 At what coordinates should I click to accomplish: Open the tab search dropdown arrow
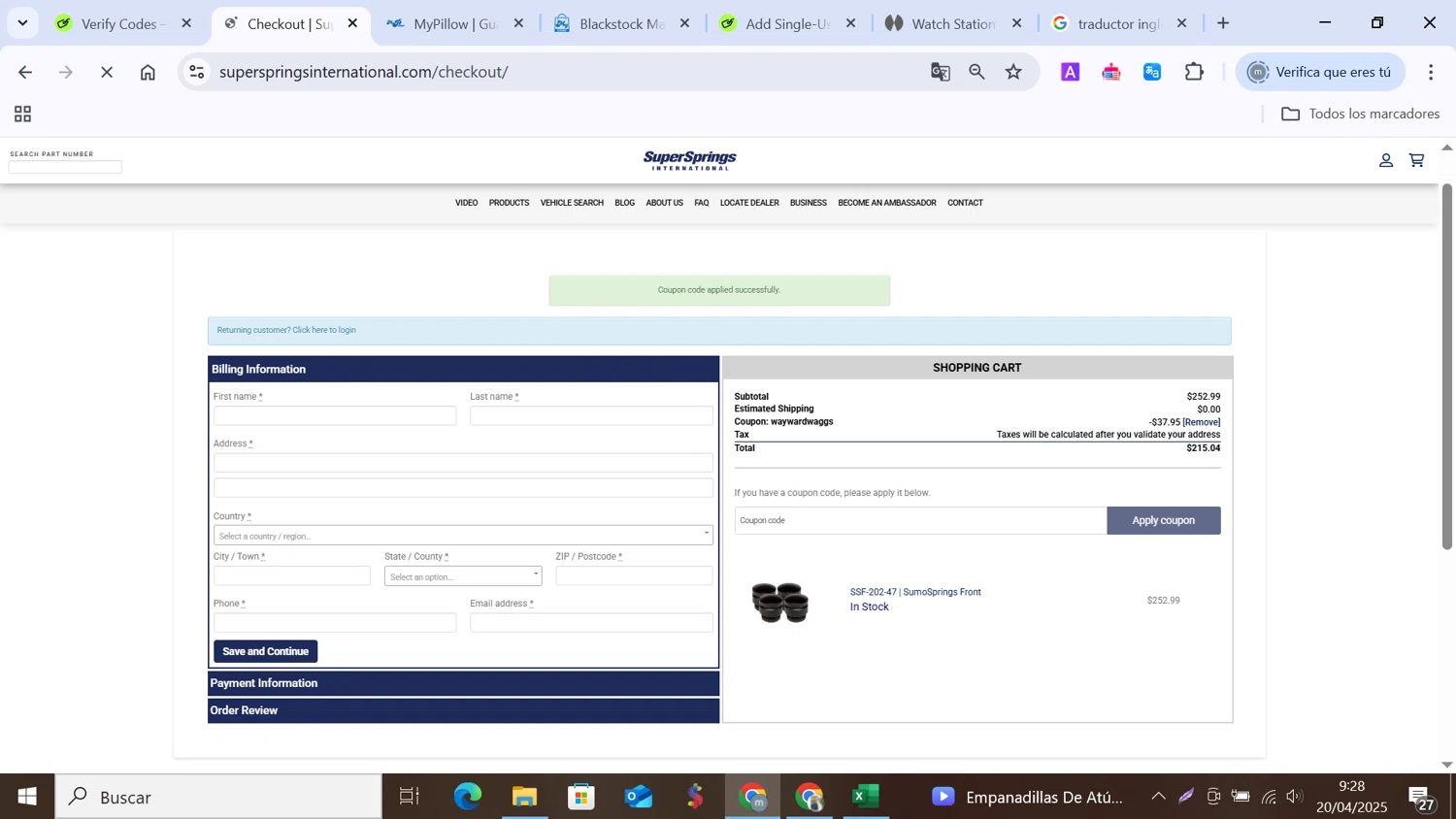[22, 23]
